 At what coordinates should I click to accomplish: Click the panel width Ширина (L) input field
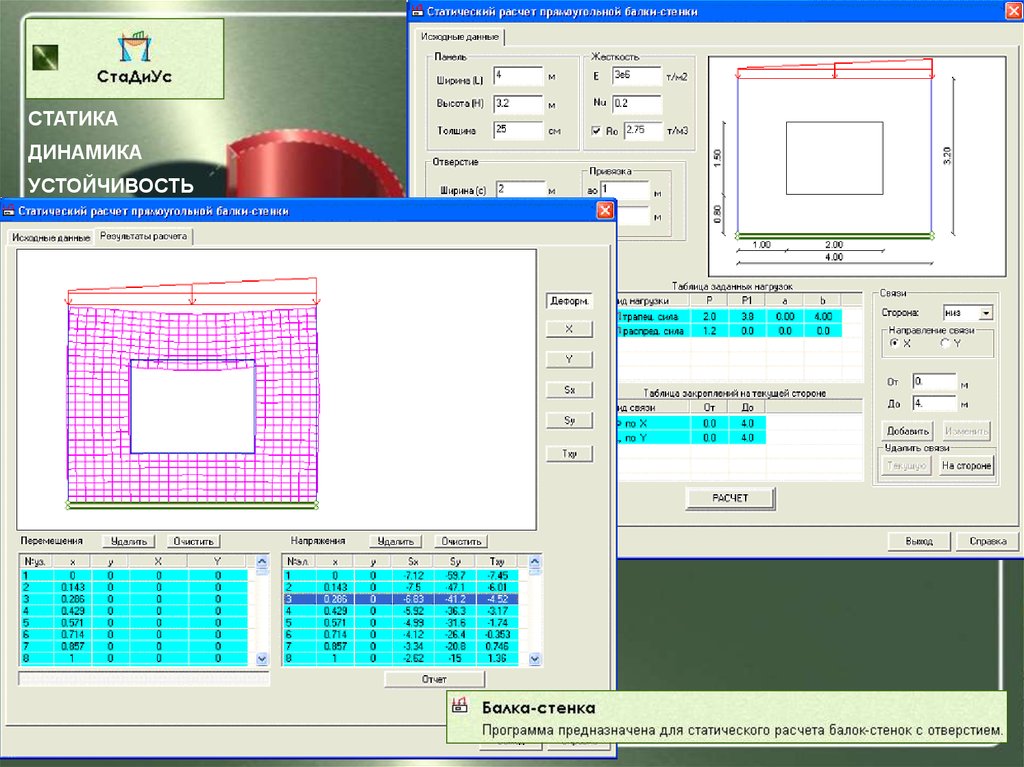click(x=517, y=77)
